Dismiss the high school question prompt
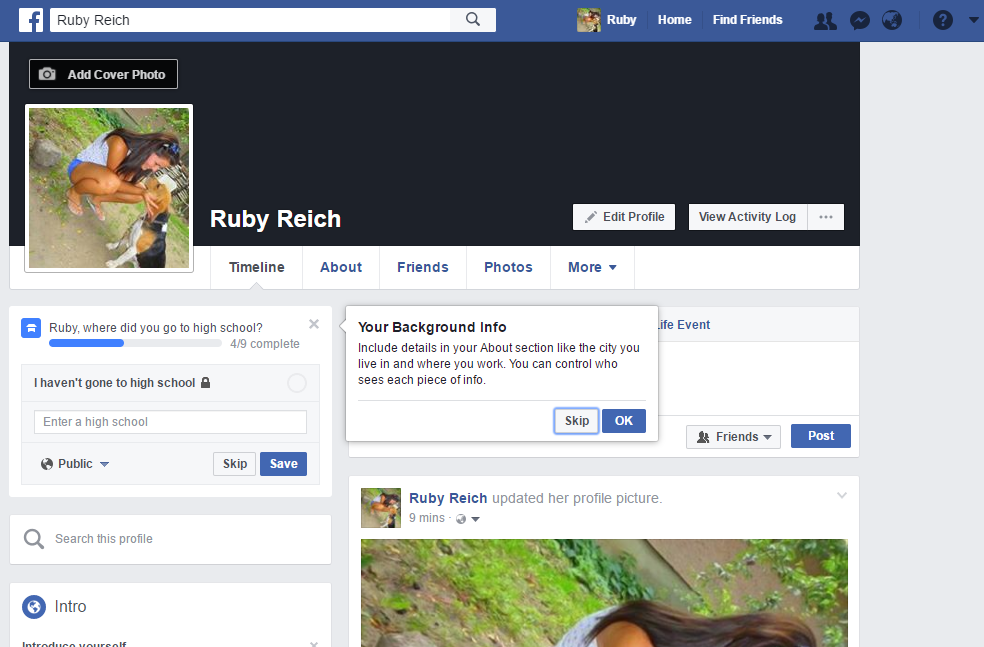The image size is (984, 647). coord(313,324)
